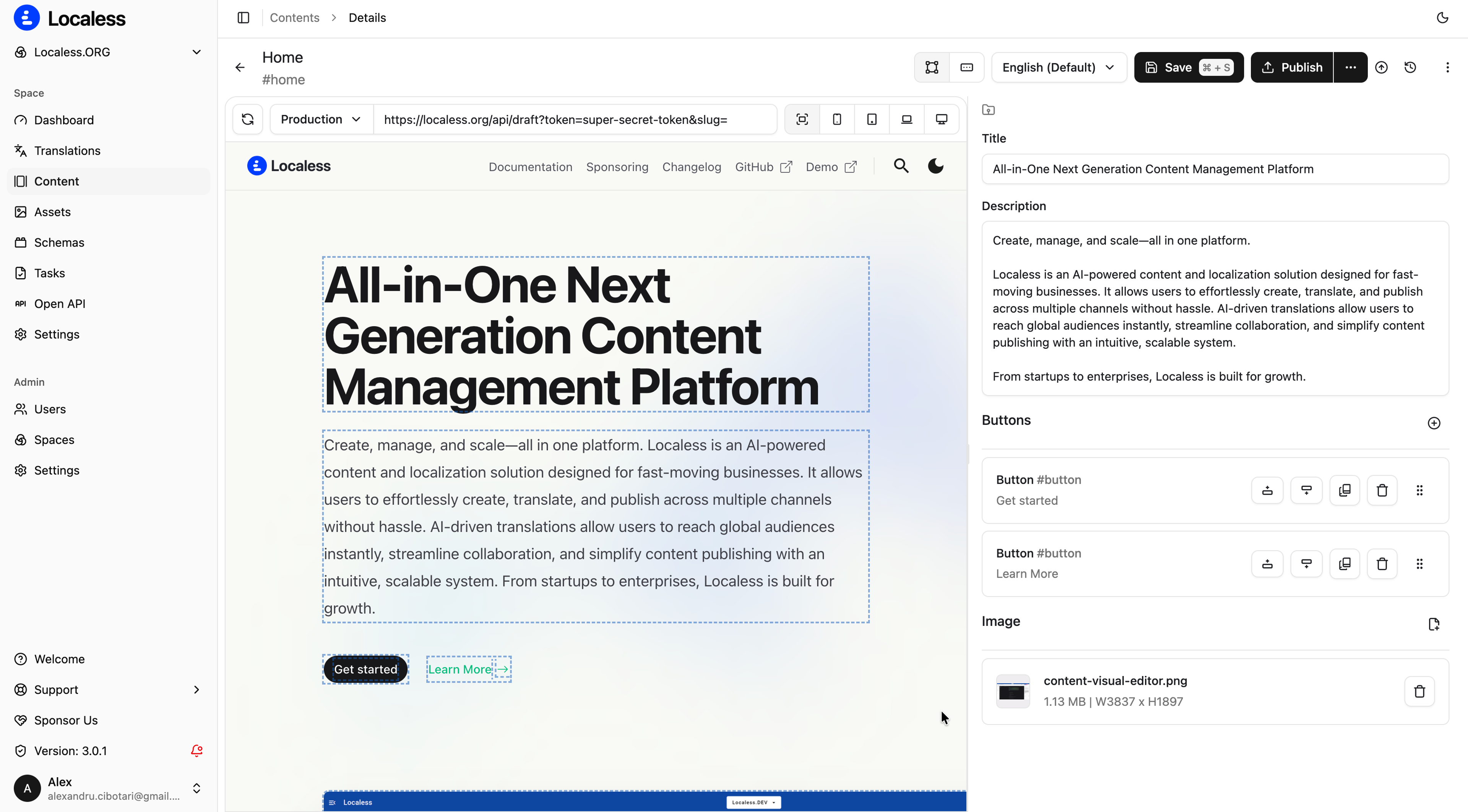This screenshot has width=1468, height=812.
Task: Click the Publish button
Action: tap(1291, 67)
